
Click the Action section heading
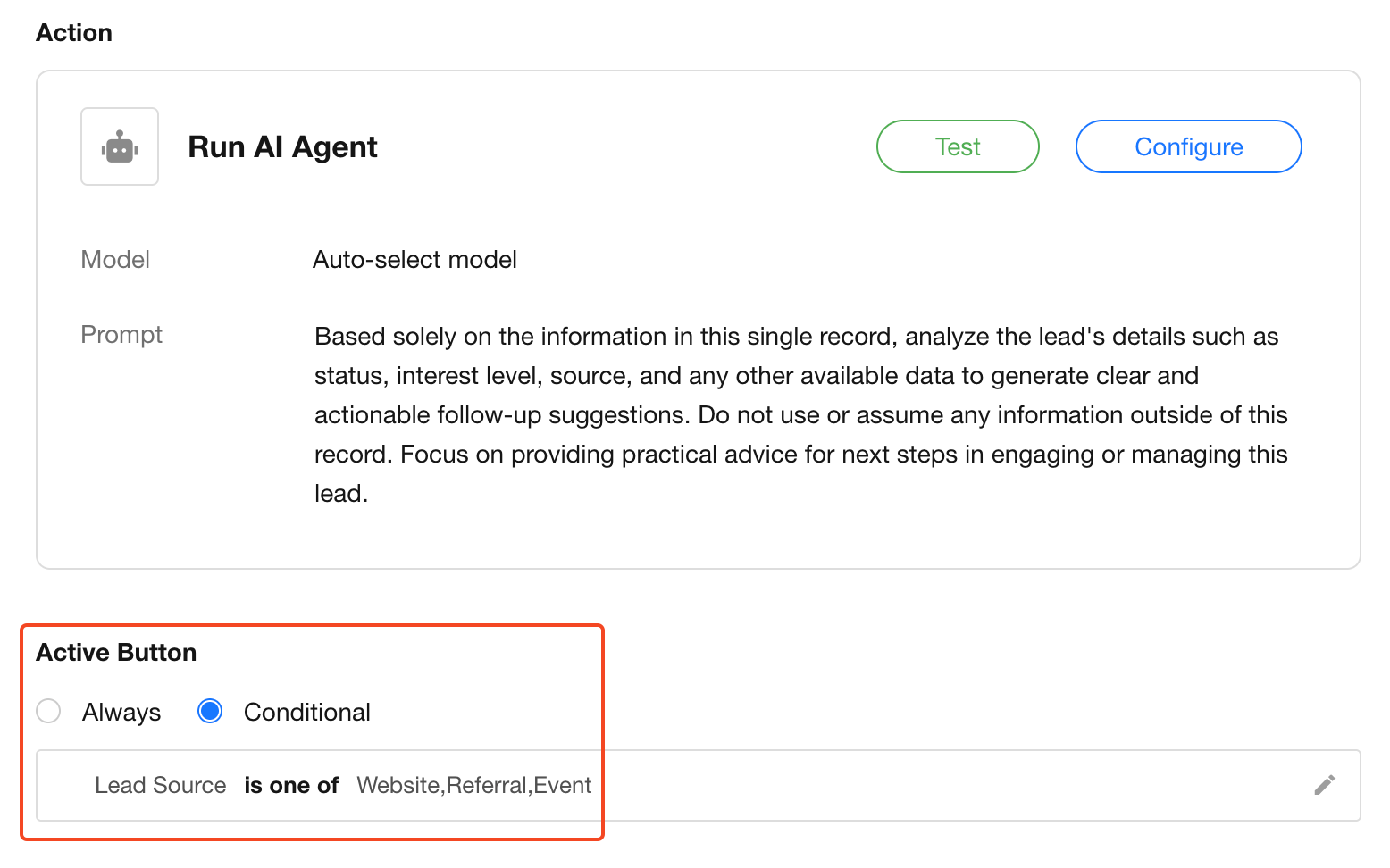coord(74,33)
